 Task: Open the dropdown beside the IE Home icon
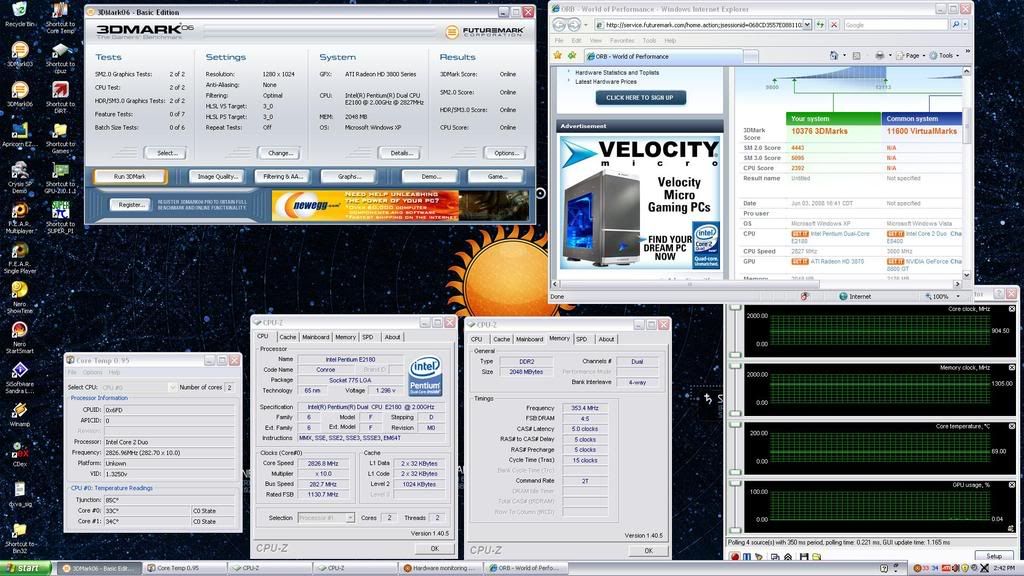click(x=844, y=56)
